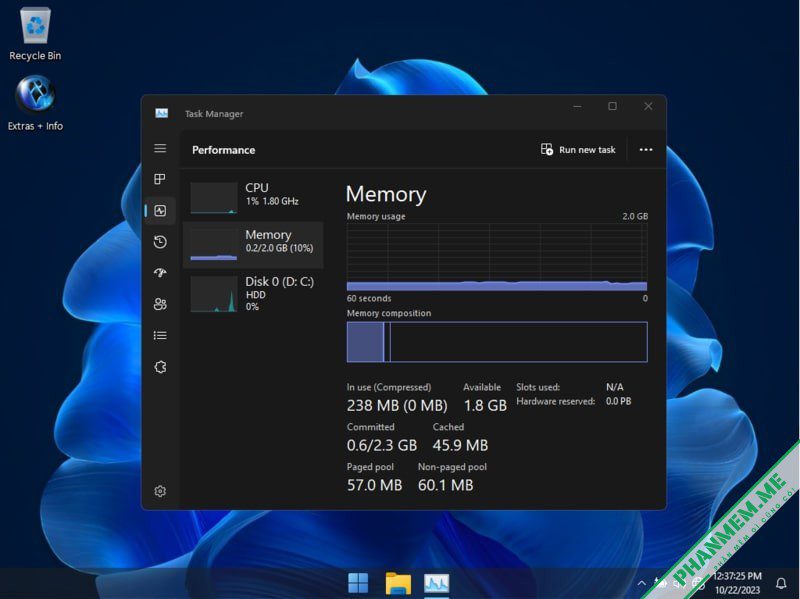Open Task Manager settings gear
800x599 pixels.
pos(160,491)
